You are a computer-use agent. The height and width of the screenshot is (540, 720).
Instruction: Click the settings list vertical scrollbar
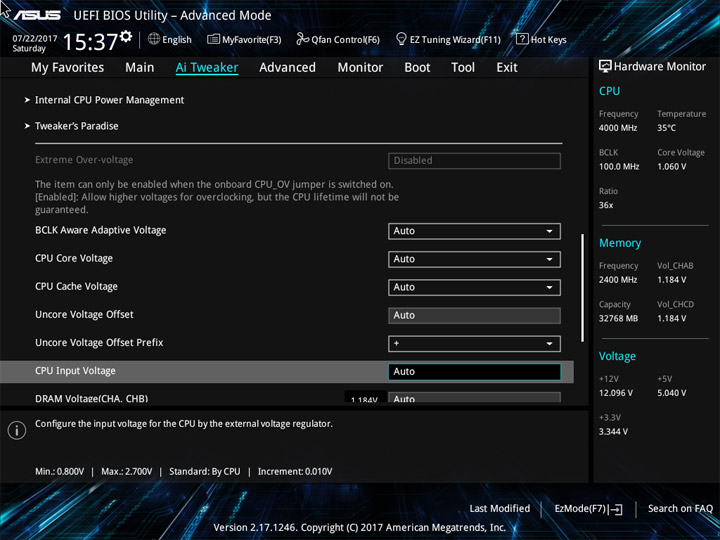point(582,288)
